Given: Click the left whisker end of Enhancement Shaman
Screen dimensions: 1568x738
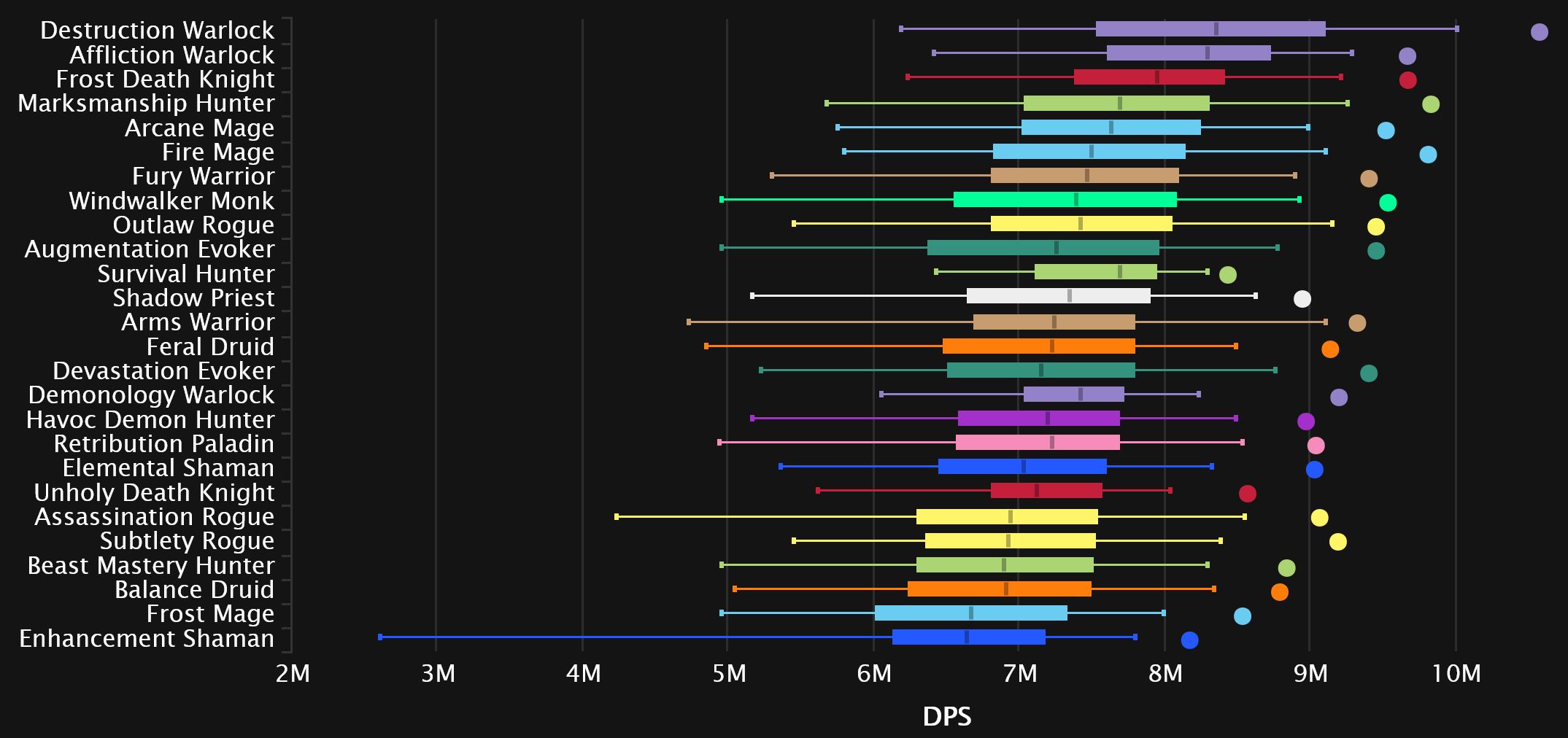Looking at the screenshot, I should (x=380, y=637).
